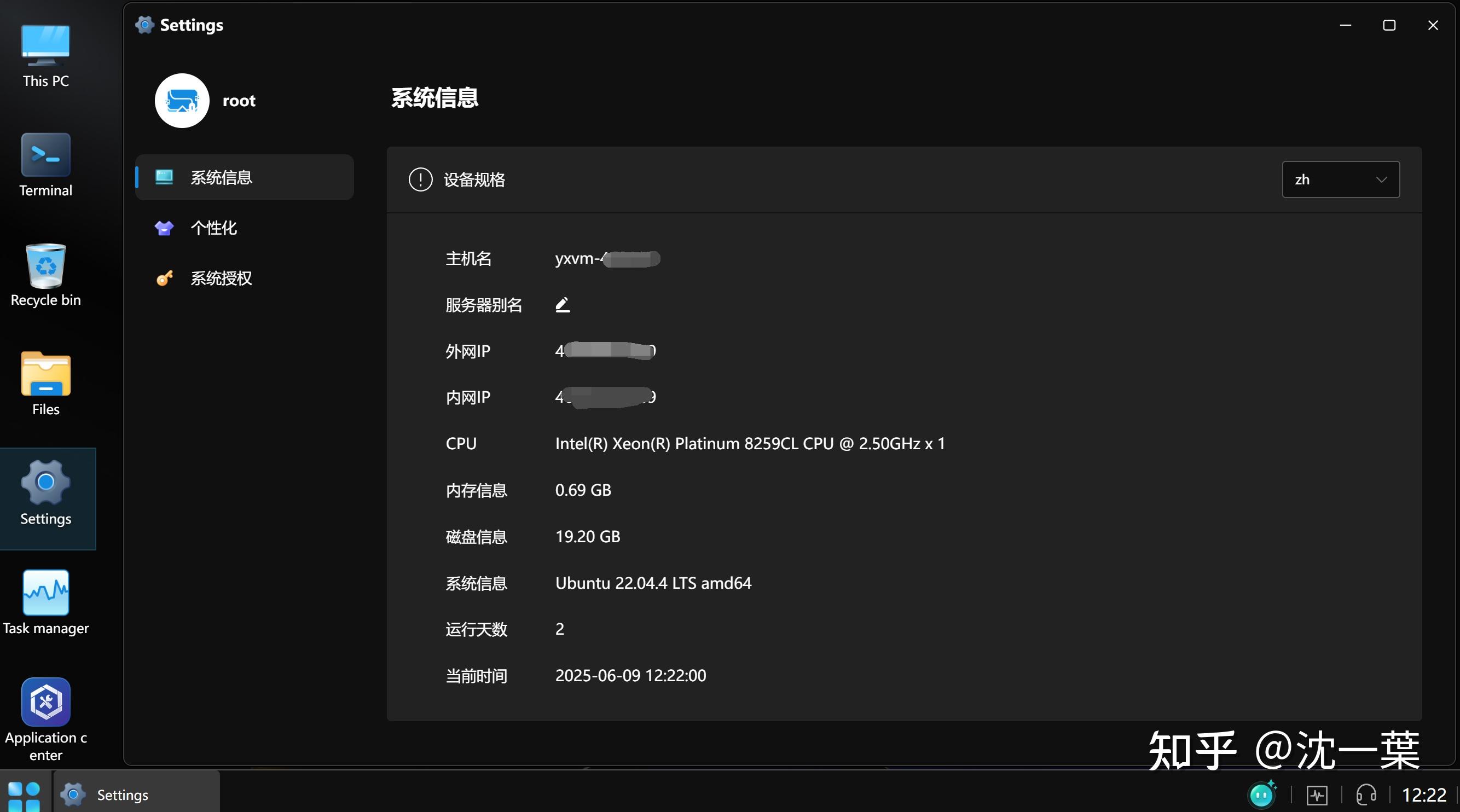Switch to the Settings item on the taskbar
Viewport: 1460px width, 812px height.
coord(122,794)
